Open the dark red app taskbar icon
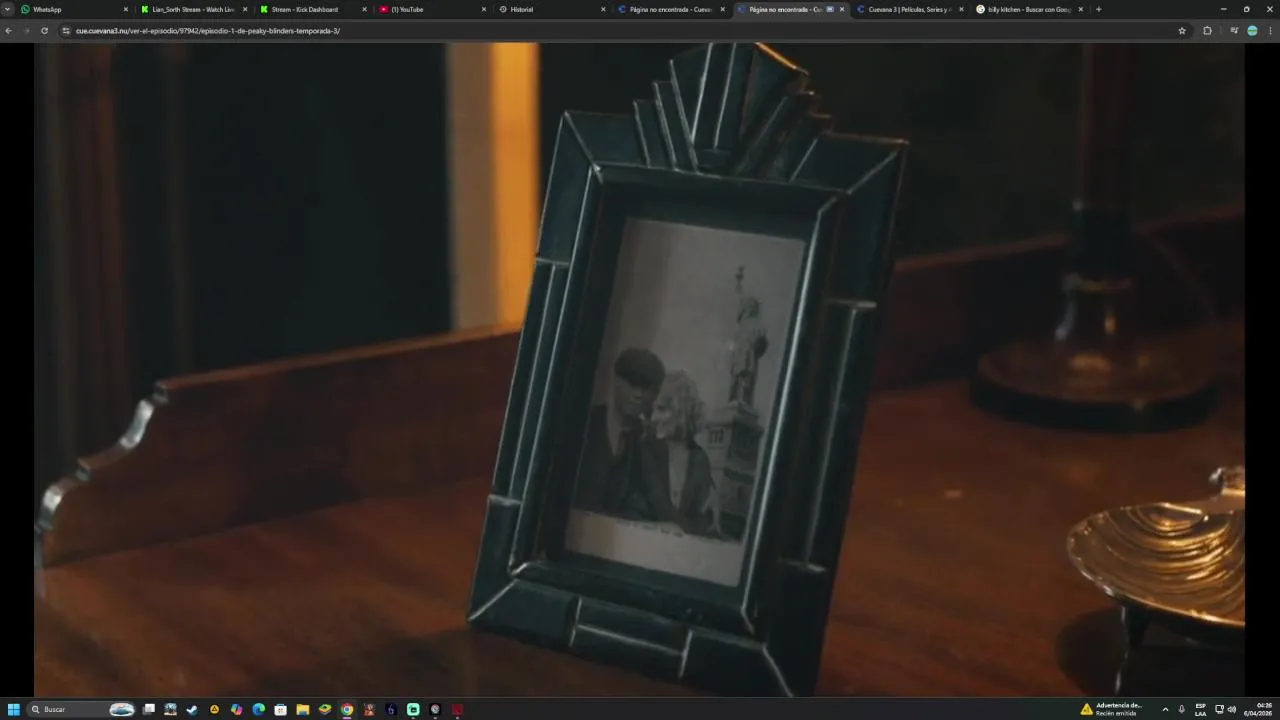Viewport: 1280px width, 720px height. pyautogui.click(x=457, y=709)
